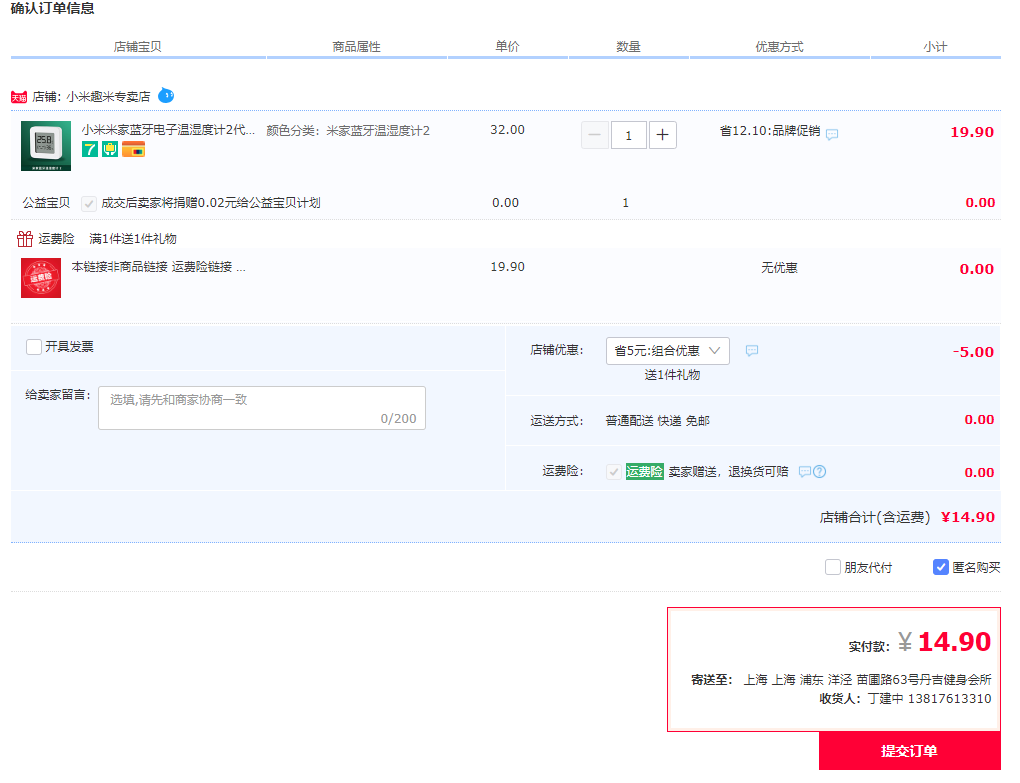Click the 数量 column header
This screenshot has height=783, width=1020.
coord(628,47)
